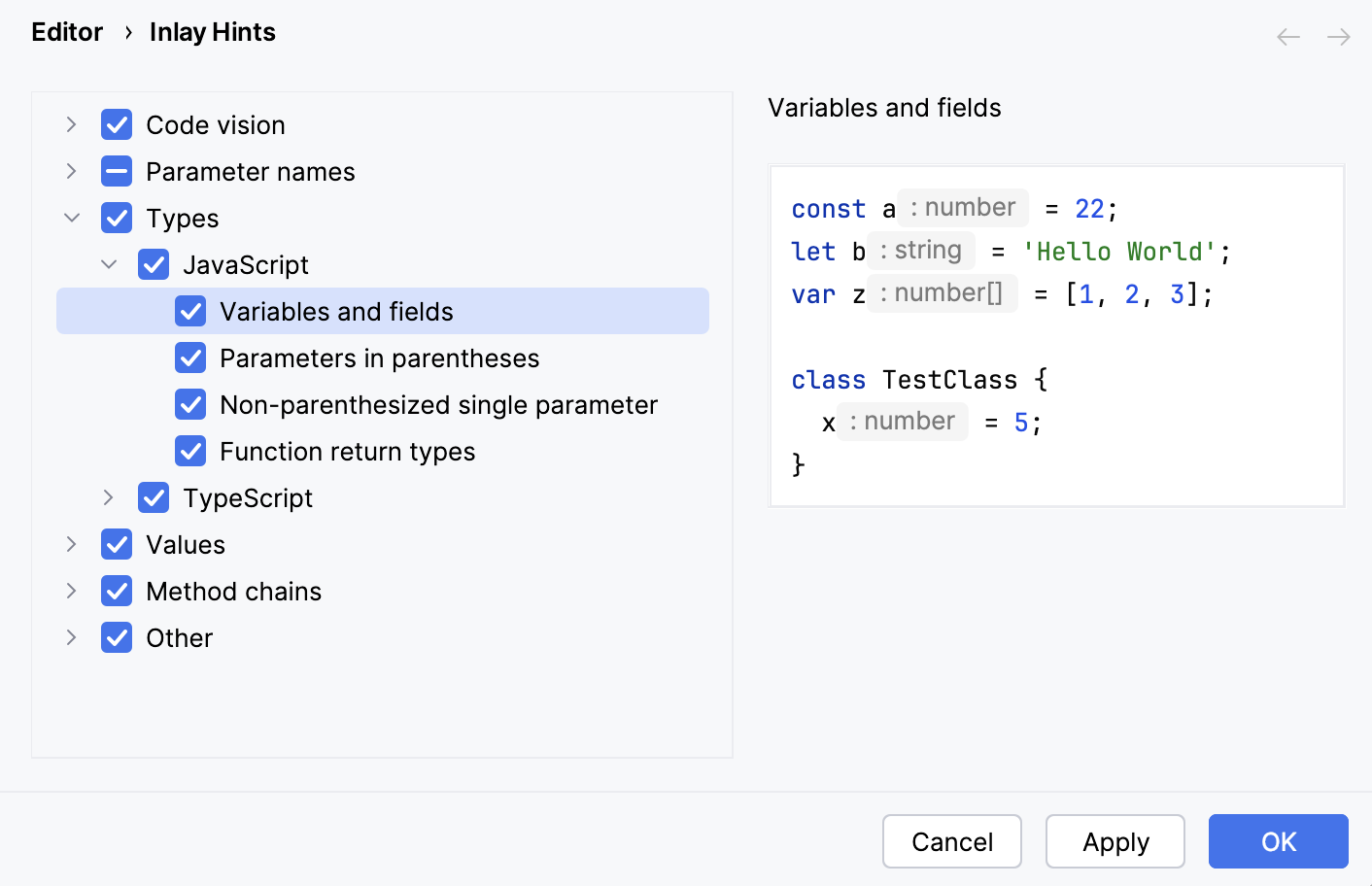Uncheck the Variables and fields checkbox
This screenshot has width=1372, height=886.
tap(190, 311)
